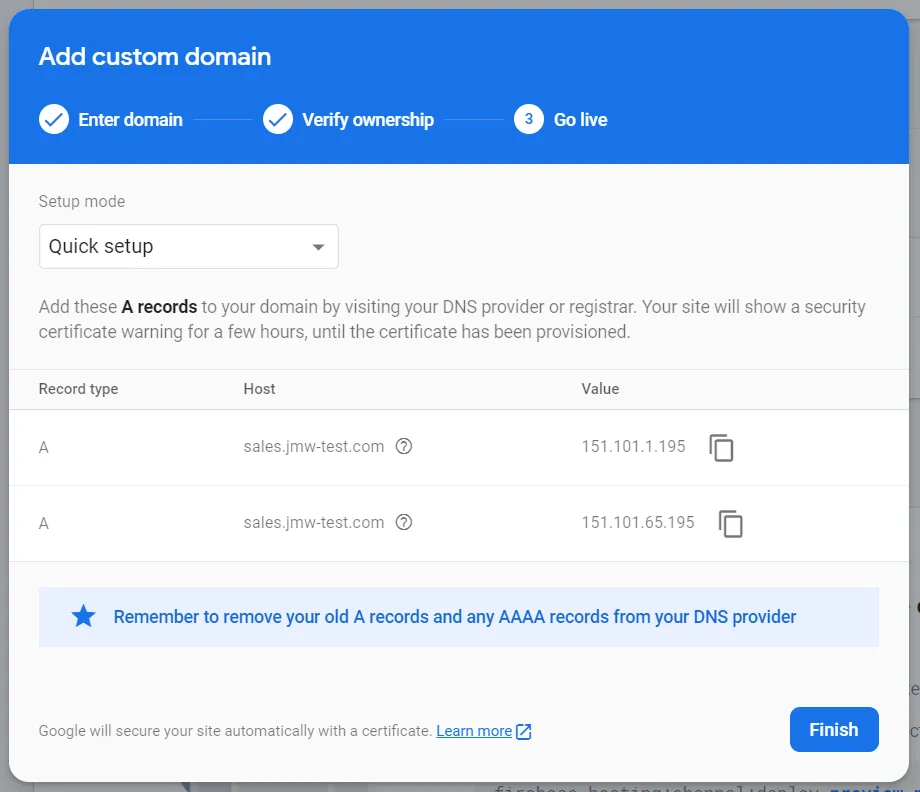Viewport: 920px width, 792px height.
Task: Expand Quick setup options via the dropdown arrow
Action: click(x=318, y=246)
